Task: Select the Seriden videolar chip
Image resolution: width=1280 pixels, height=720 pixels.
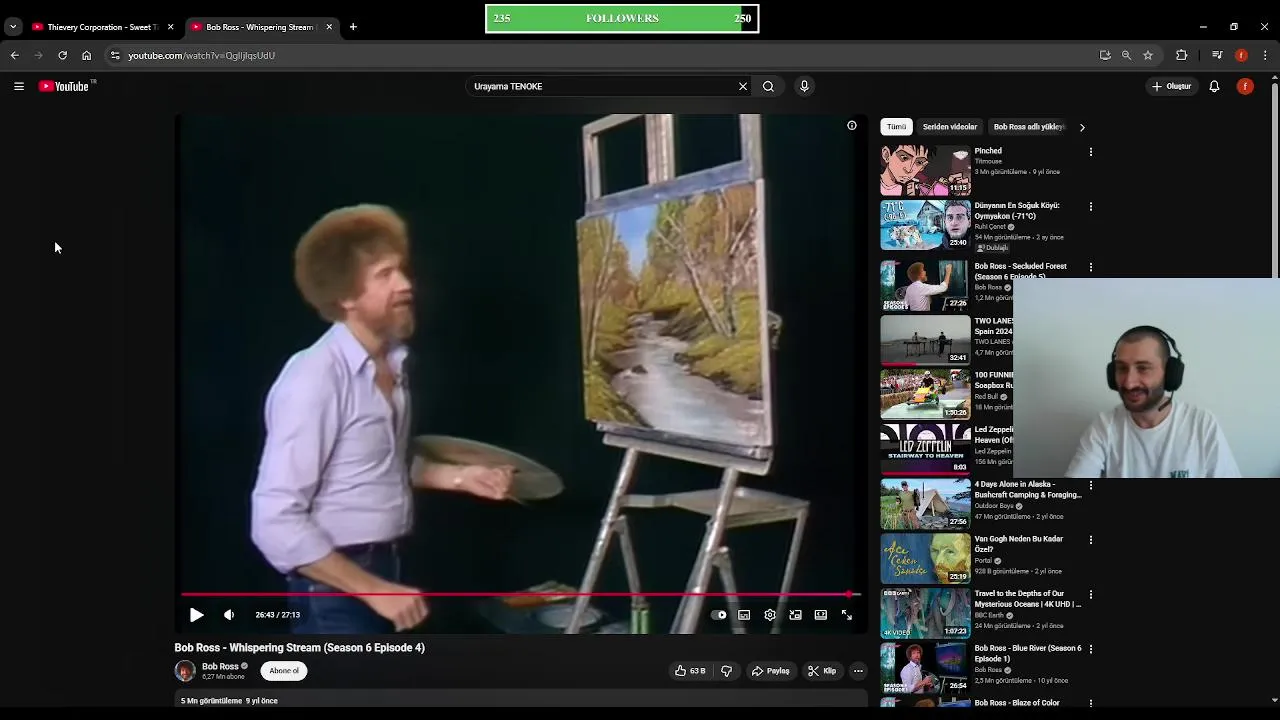Action: [950, 127]
